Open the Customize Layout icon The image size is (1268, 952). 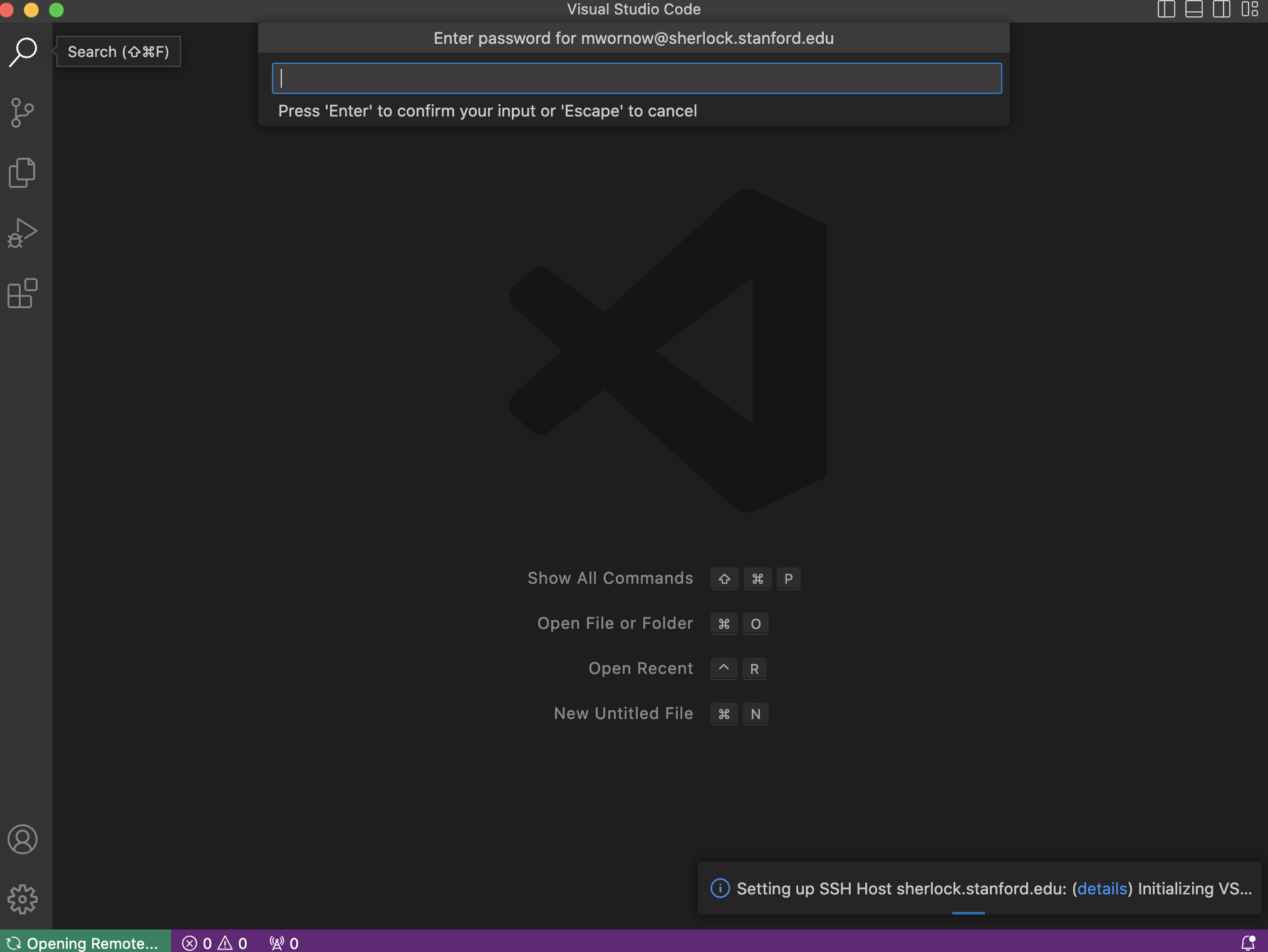1249,9
